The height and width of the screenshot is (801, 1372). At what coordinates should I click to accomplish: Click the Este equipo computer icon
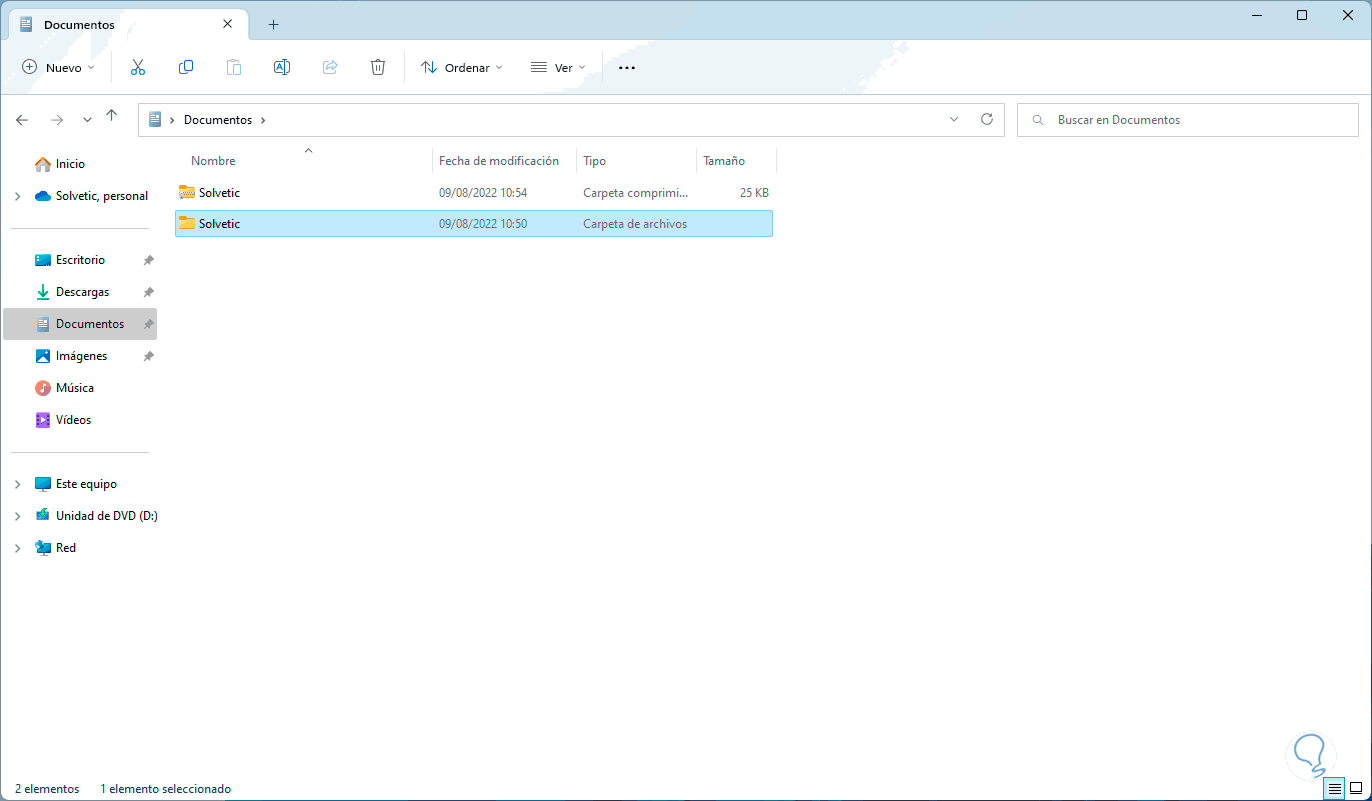43,484
